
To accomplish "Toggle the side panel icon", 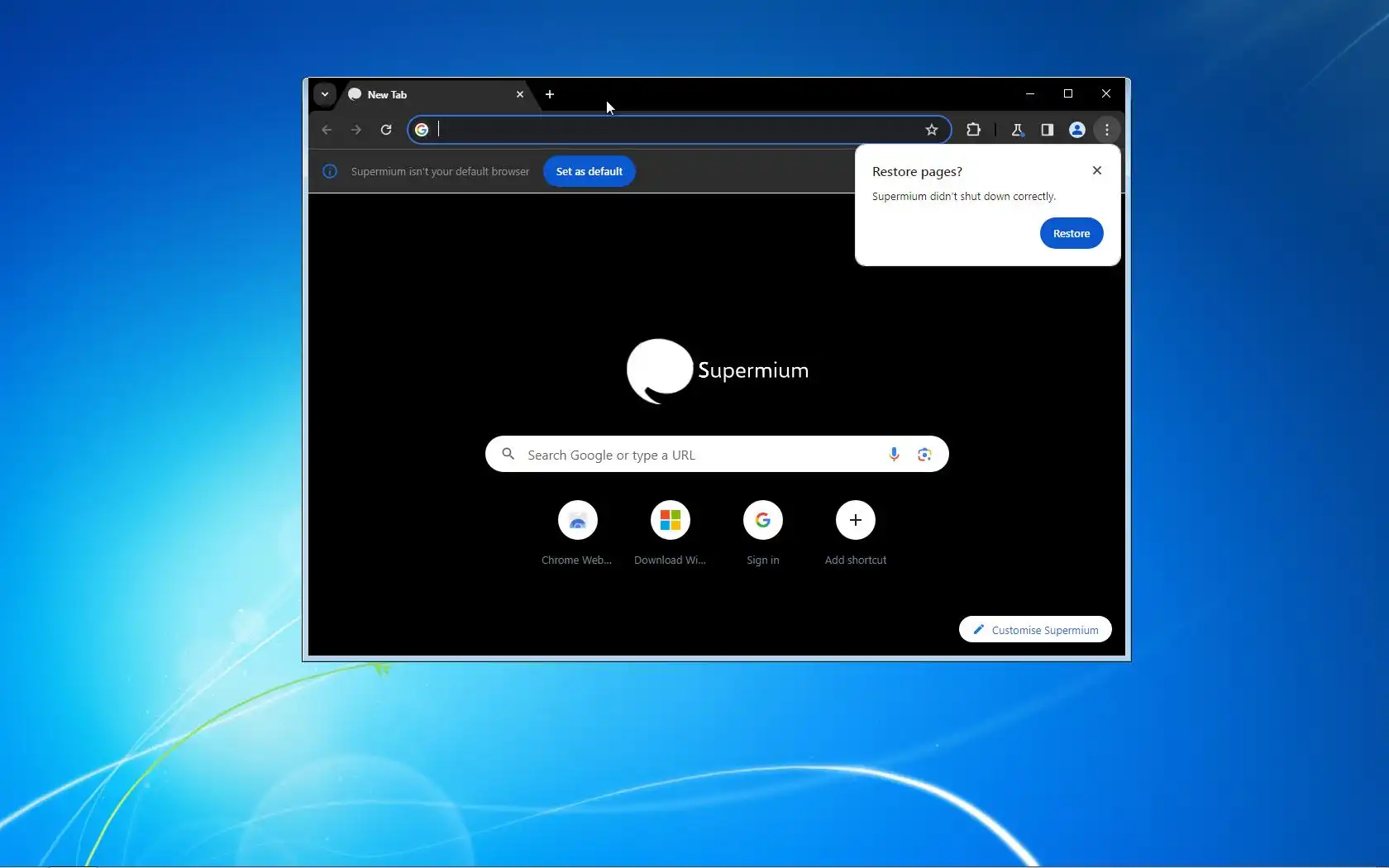I will click(1048, 130).
